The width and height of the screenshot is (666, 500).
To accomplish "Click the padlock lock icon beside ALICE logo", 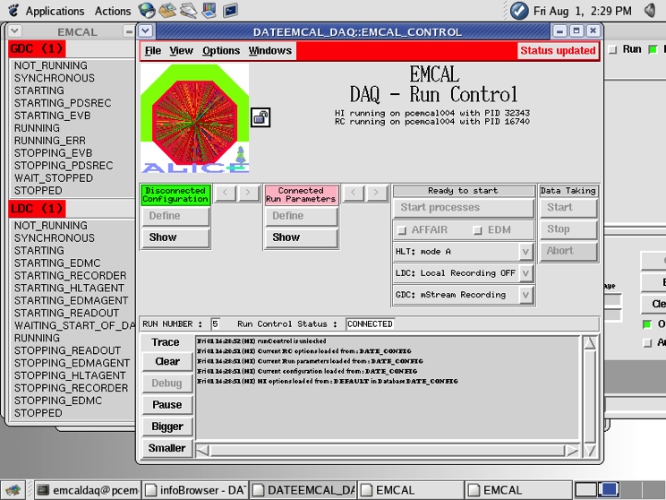I will click(x=260, y=117).
